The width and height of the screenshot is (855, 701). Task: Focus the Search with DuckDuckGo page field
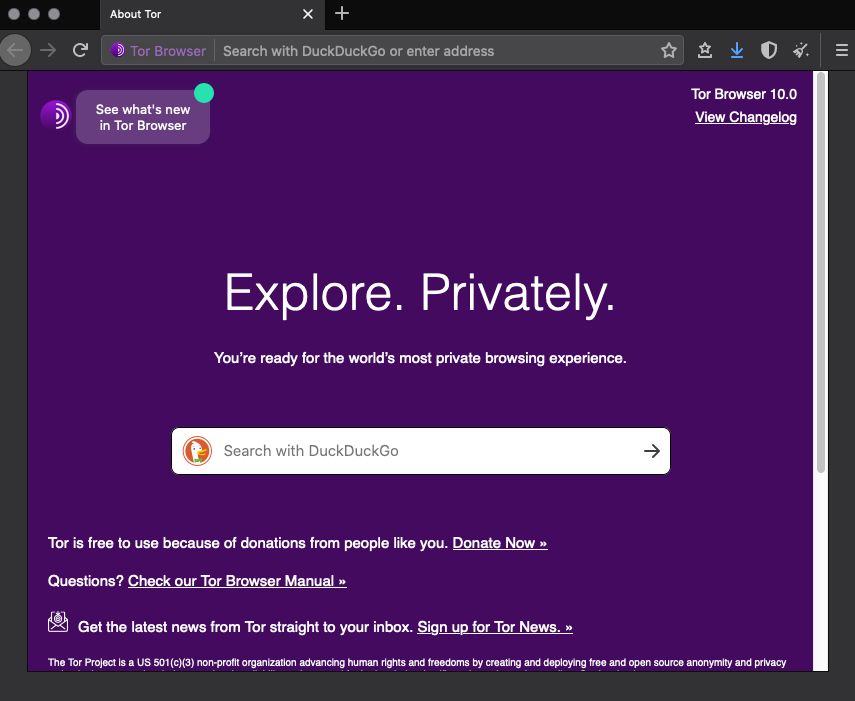coord(420,451)
